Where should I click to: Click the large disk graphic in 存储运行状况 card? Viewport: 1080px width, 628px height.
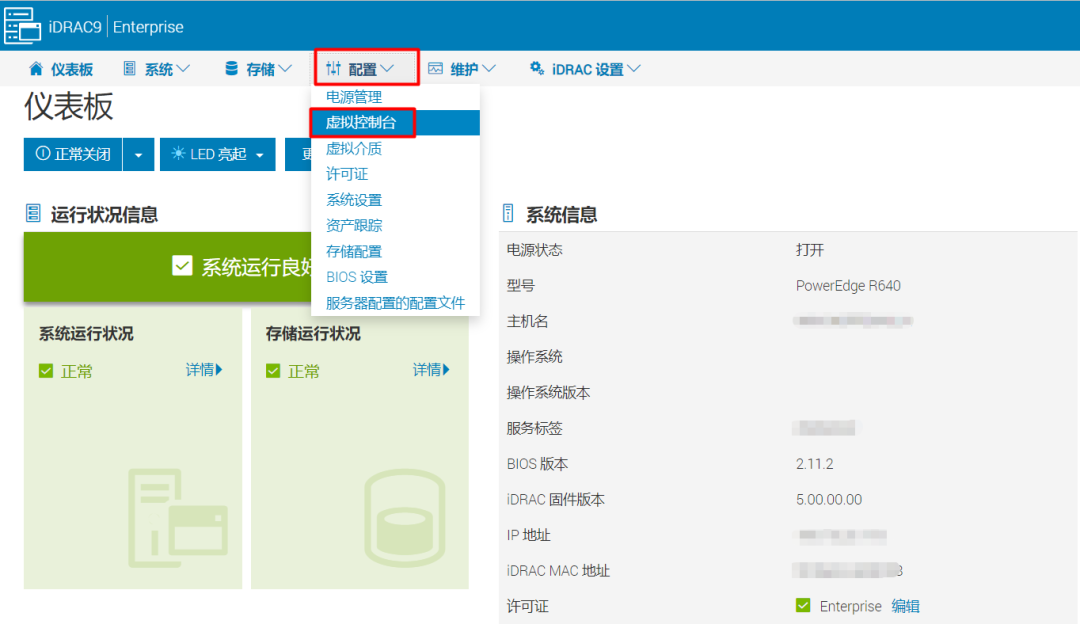(405, 518)
